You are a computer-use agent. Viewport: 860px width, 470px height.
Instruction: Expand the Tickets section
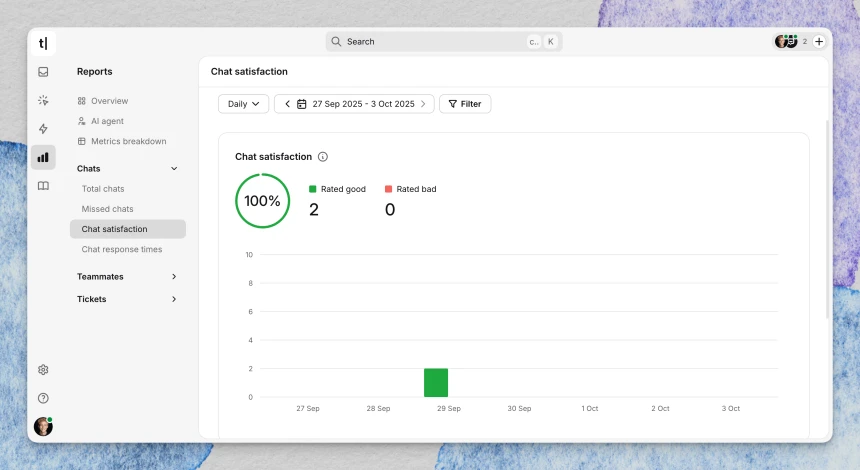tap(127, 299)
